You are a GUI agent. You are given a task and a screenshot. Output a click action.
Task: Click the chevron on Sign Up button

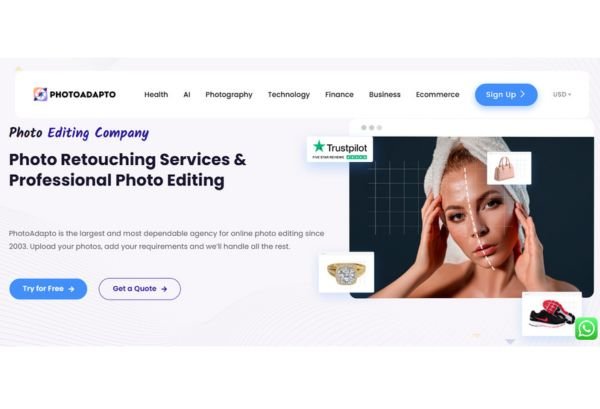(x=523, y=94)
